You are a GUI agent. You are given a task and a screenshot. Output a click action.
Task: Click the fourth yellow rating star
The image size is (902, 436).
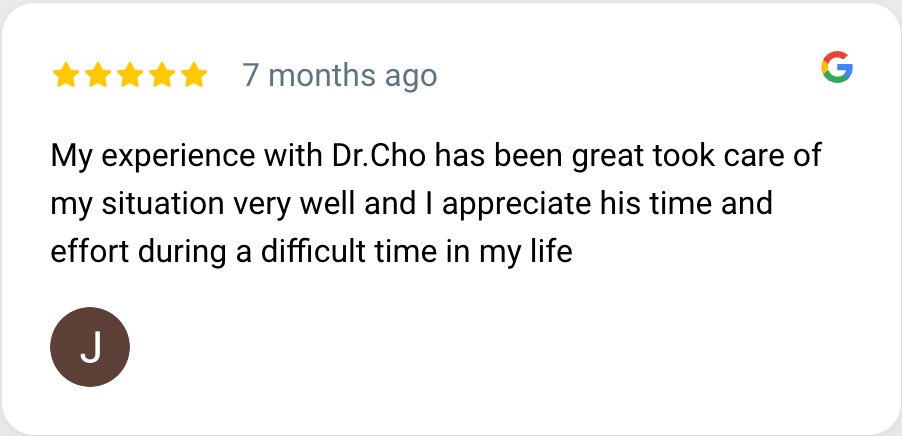pyautogui.click(x=162, y=75)
